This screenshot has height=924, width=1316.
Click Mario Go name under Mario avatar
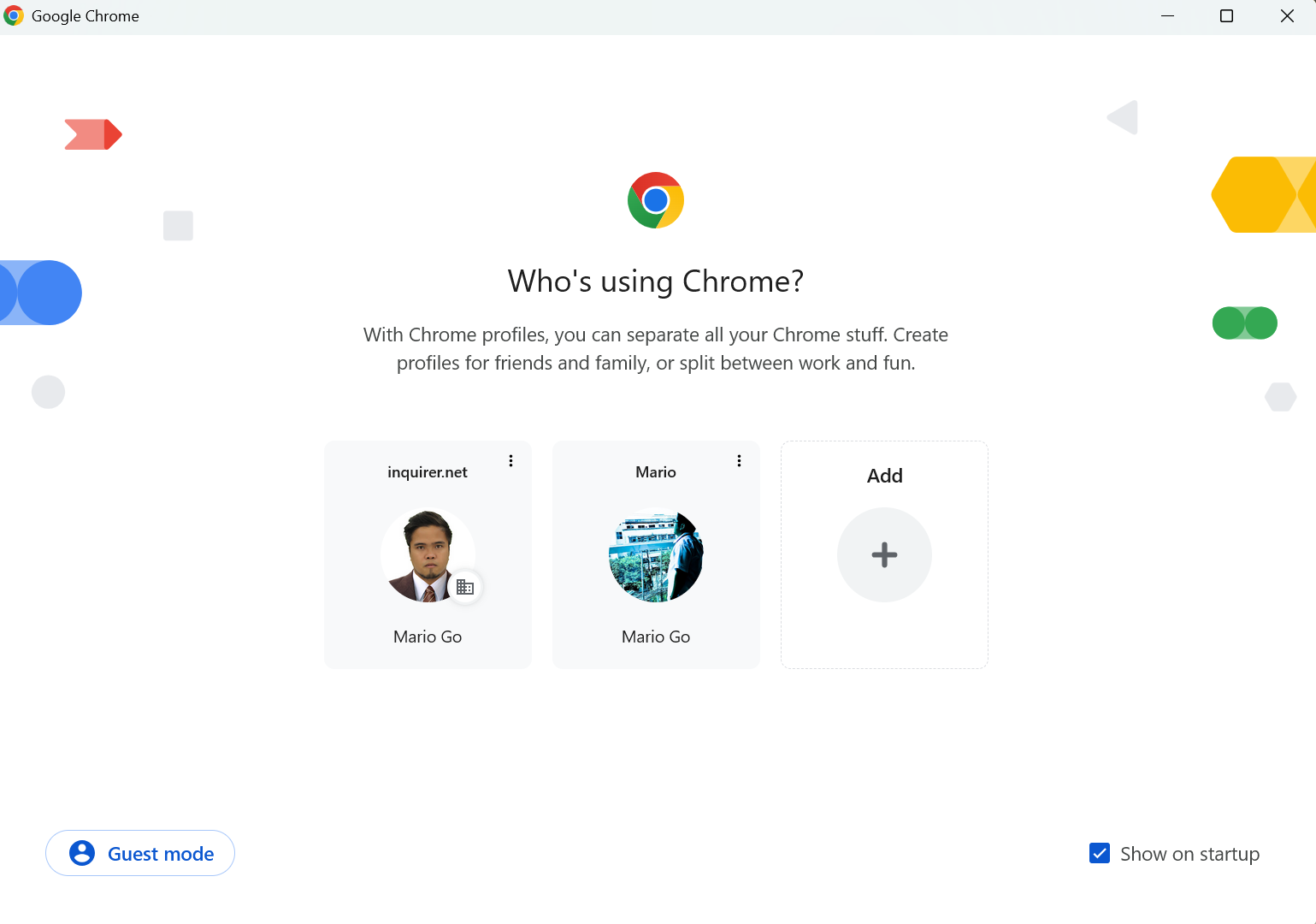coord(656,637)
